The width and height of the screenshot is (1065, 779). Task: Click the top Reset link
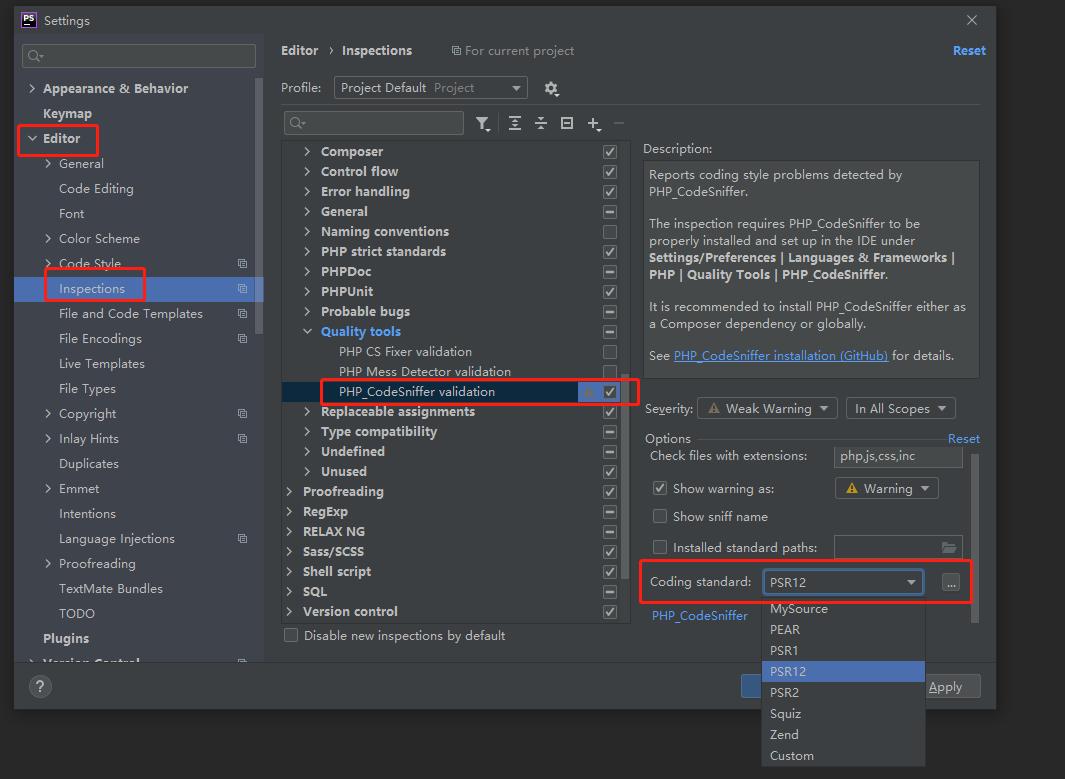point(969,51)
